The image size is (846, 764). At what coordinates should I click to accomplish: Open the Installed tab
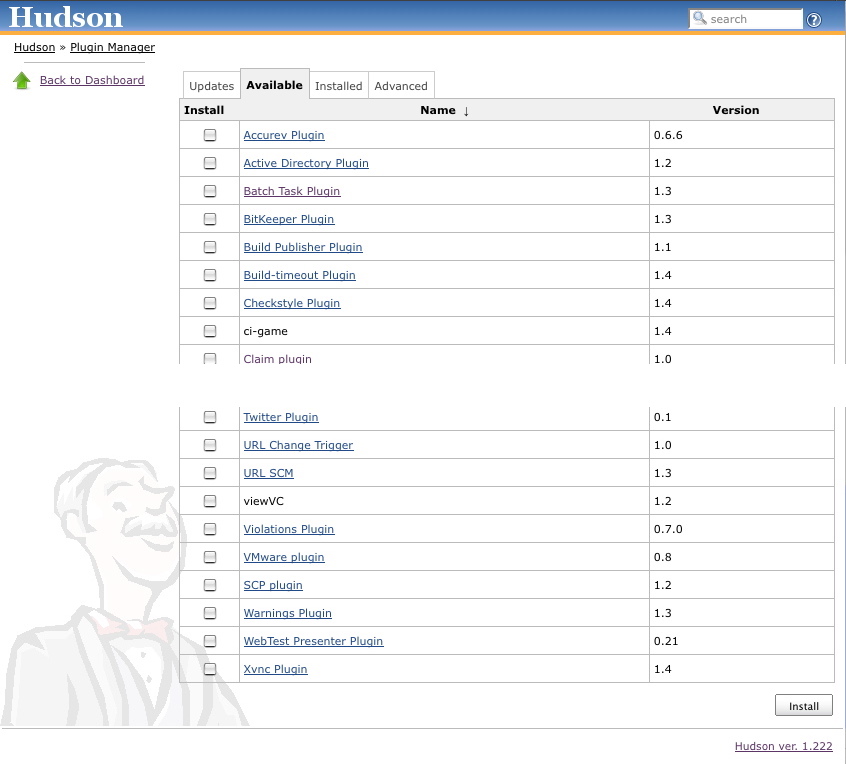pos(339,86)
